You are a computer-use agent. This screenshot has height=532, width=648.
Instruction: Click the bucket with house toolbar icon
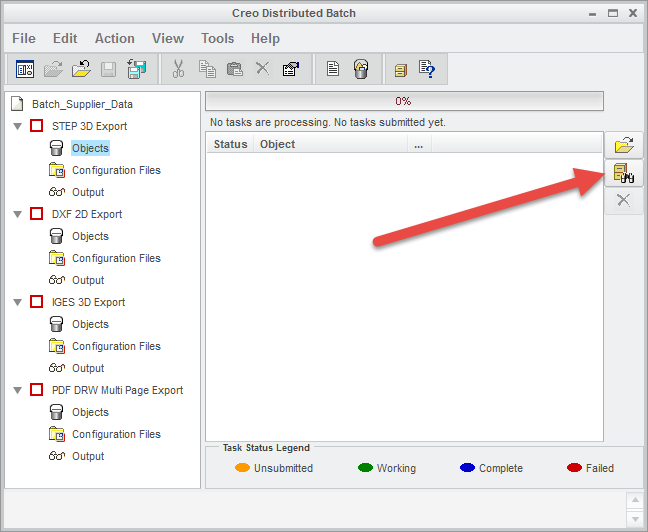click(x=361, y=69)
